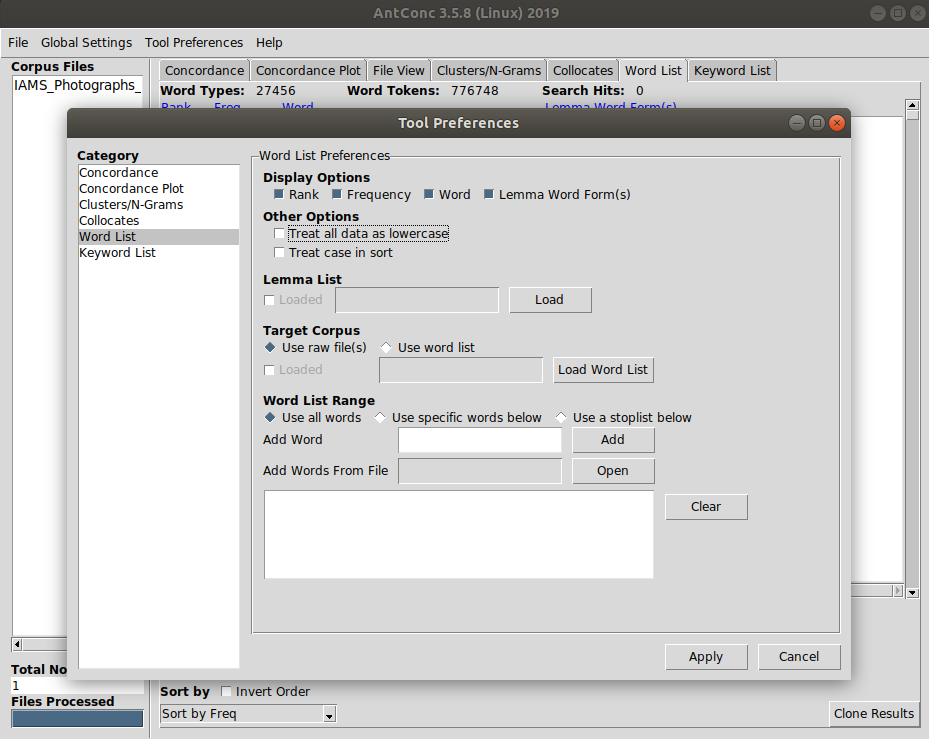Click Open to add words from file
This screenshot has width=929, height=739.
tap(613, 471)
